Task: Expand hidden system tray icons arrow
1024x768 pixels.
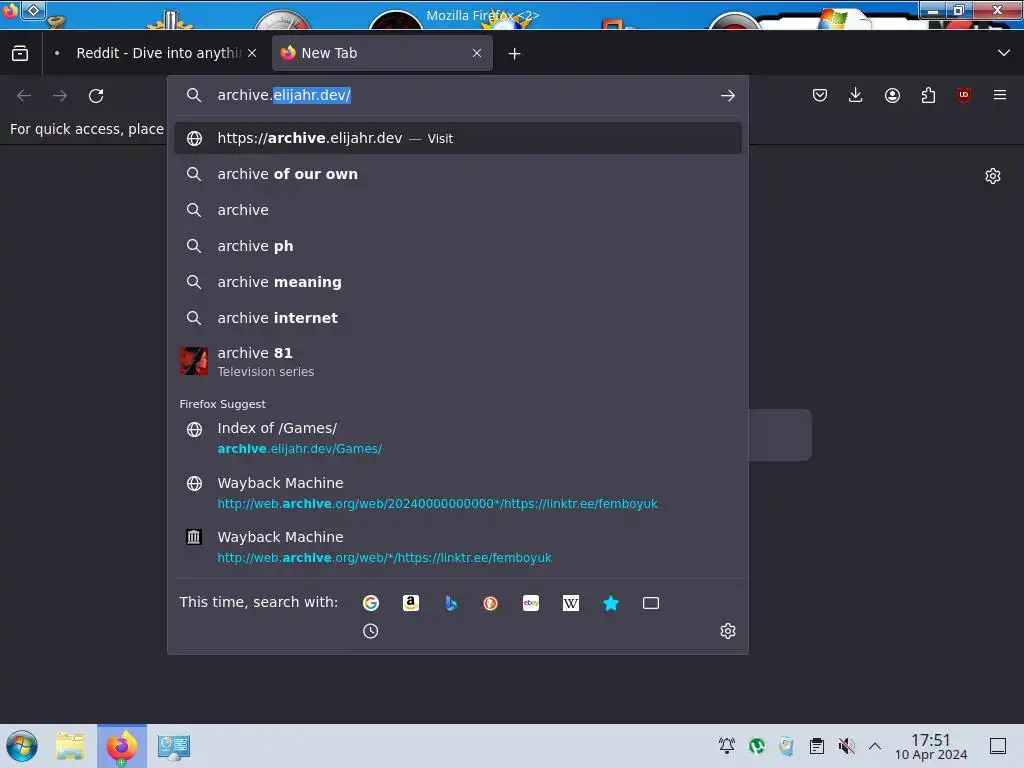Action: pos(875,746)
